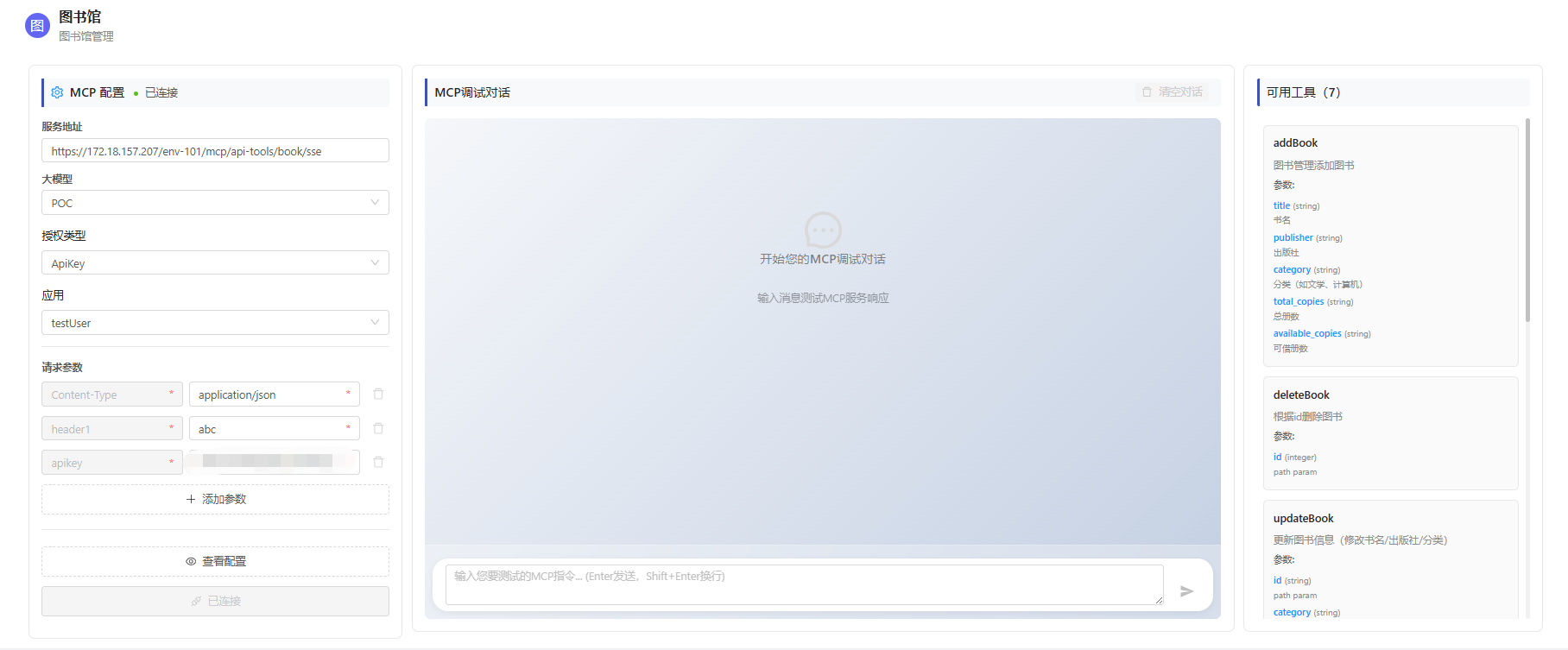The image size is (1568, 650).
Task: Click the library app avatar icon
Action: coord(37,26)
